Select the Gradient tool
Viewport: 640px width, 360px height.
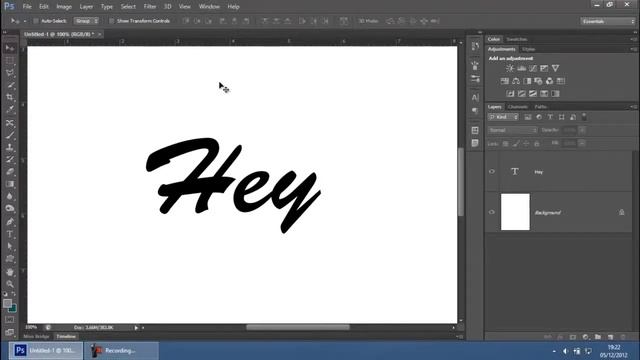(x=10, y=184)
